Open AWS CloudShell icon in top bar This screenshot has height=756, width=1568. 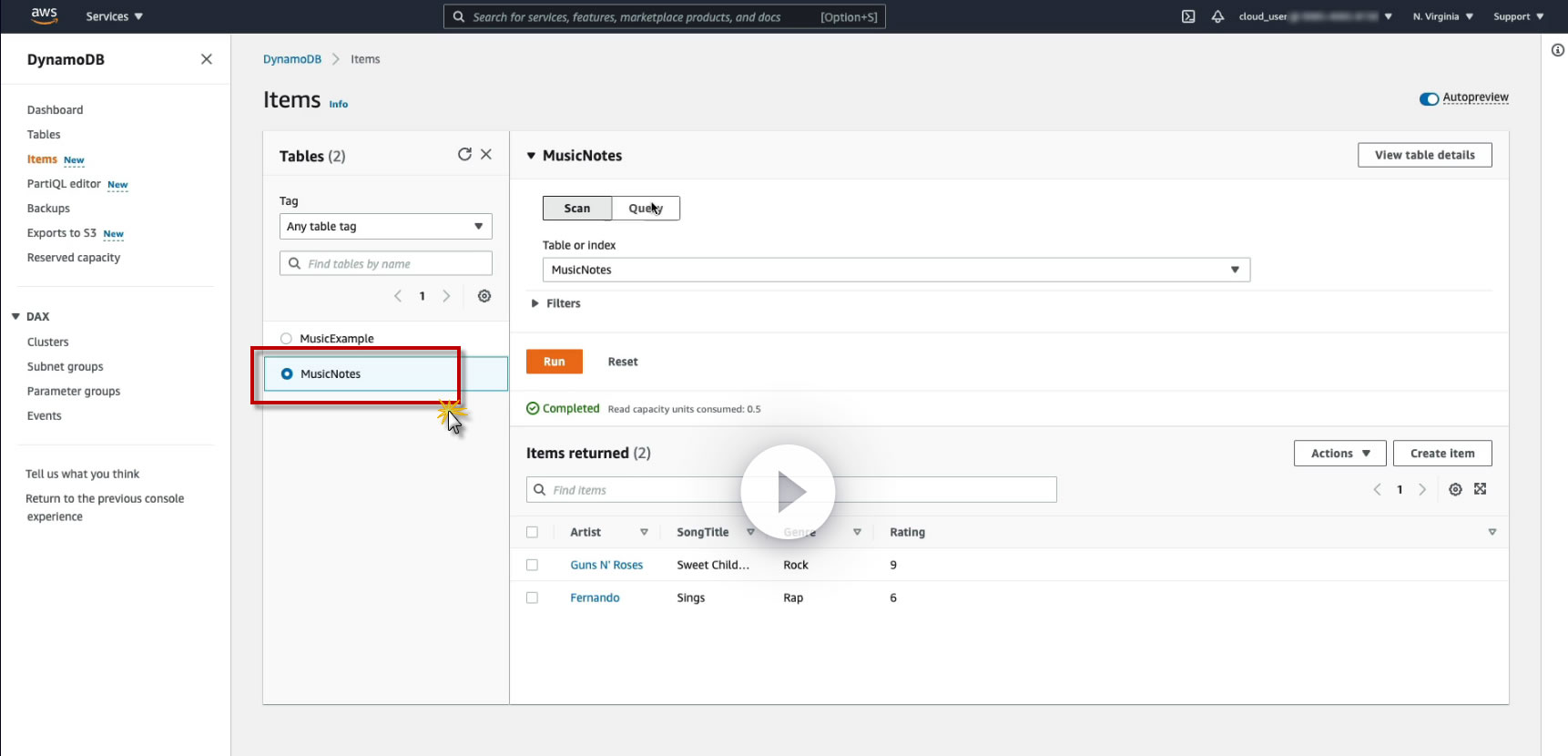(1188, 16)
